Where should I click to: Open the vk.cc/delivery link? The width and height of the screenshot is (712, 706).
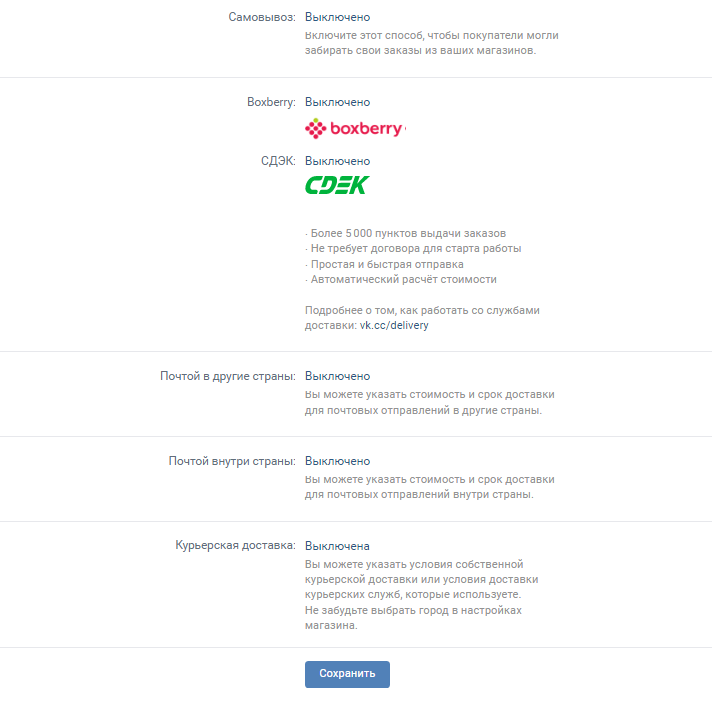(x=394, y=326)
